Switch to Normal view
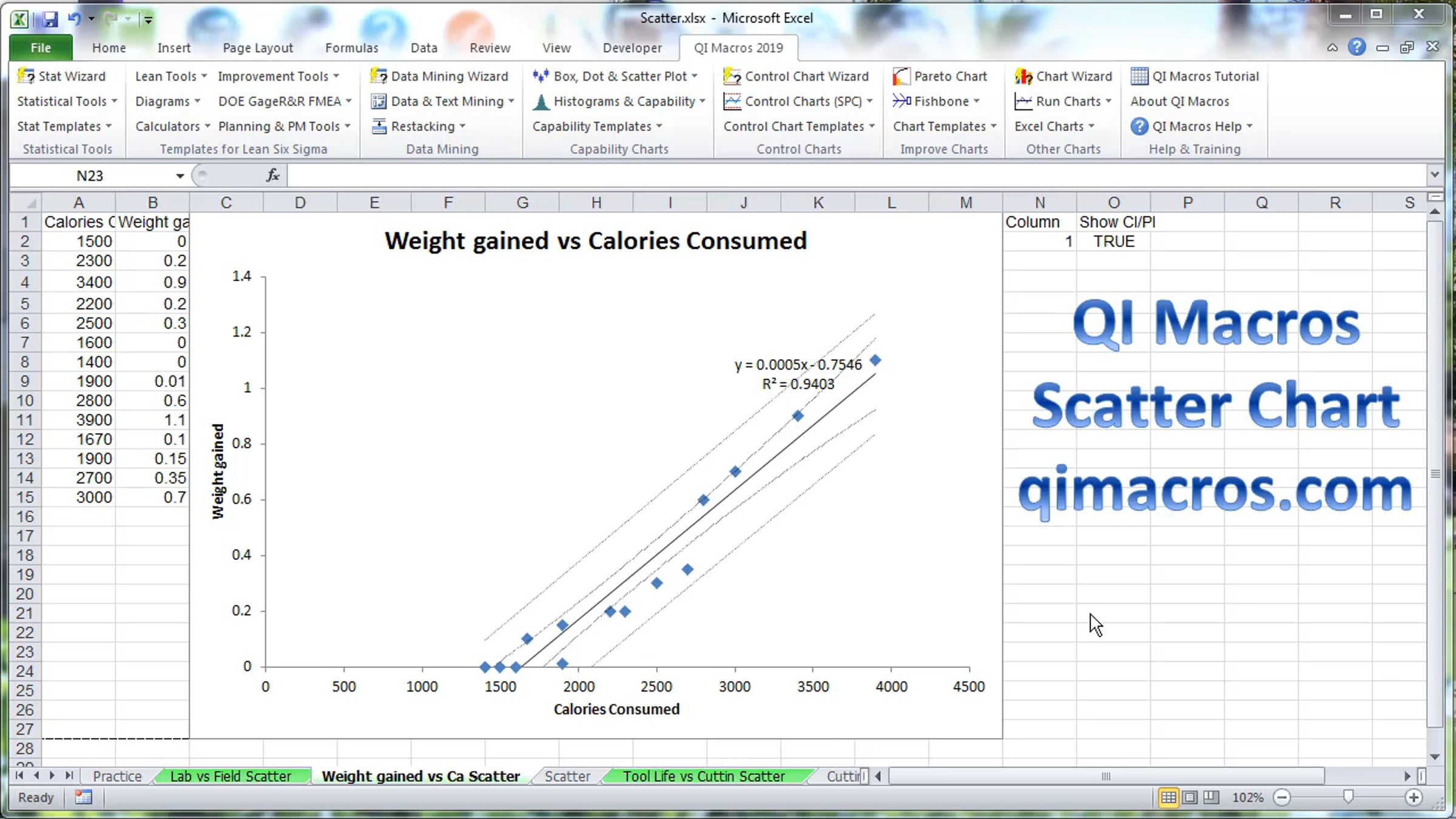1456x819 pixels. [1168, 797]
